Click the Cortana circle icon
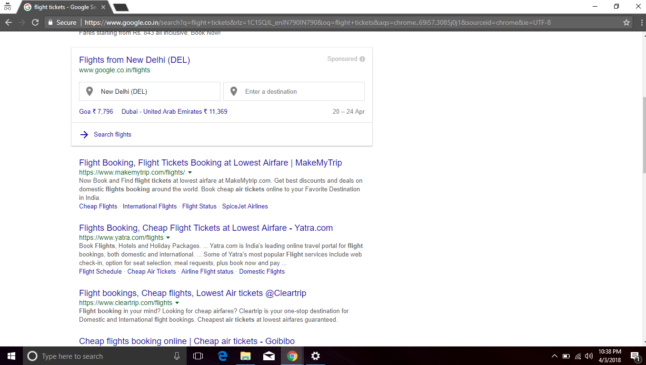 (32, 356)
